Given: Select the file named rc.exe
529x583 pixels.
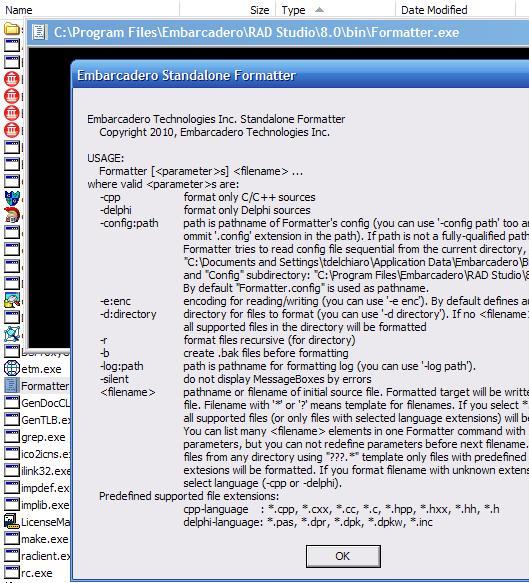Looking at the screenshot, I should (x=37, y=573).
